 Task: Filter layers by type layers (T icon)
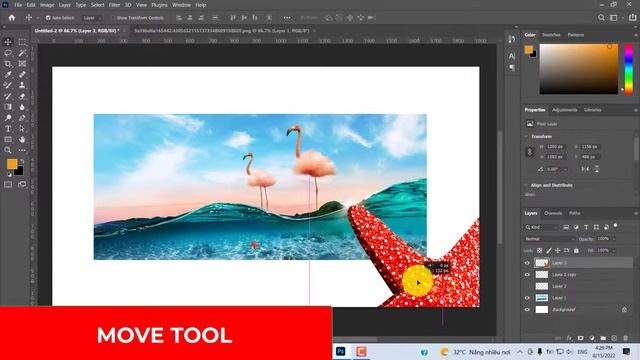tap(586, 227)
